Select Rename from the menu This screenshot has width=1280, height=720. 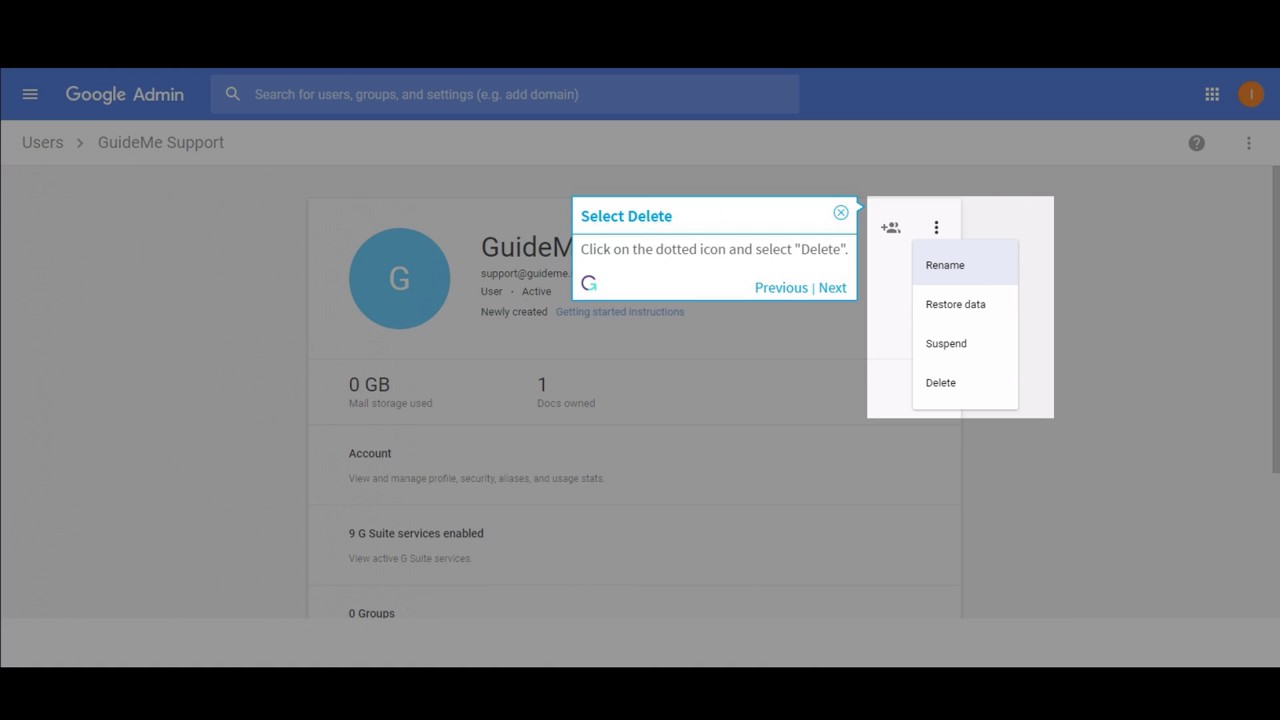click(x=965, y=265)
